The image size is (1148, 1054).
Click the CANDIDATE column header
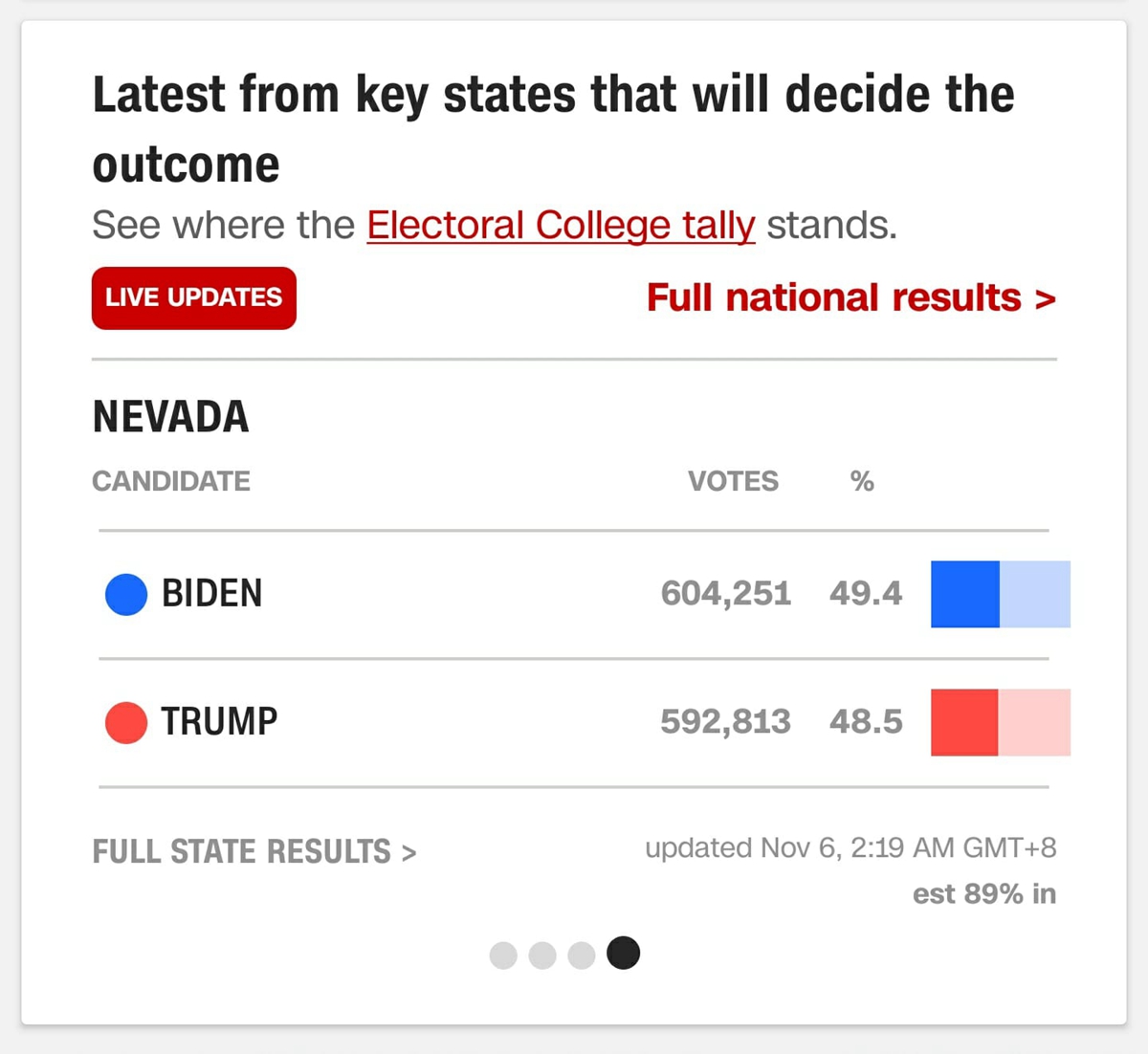[171, 481]
